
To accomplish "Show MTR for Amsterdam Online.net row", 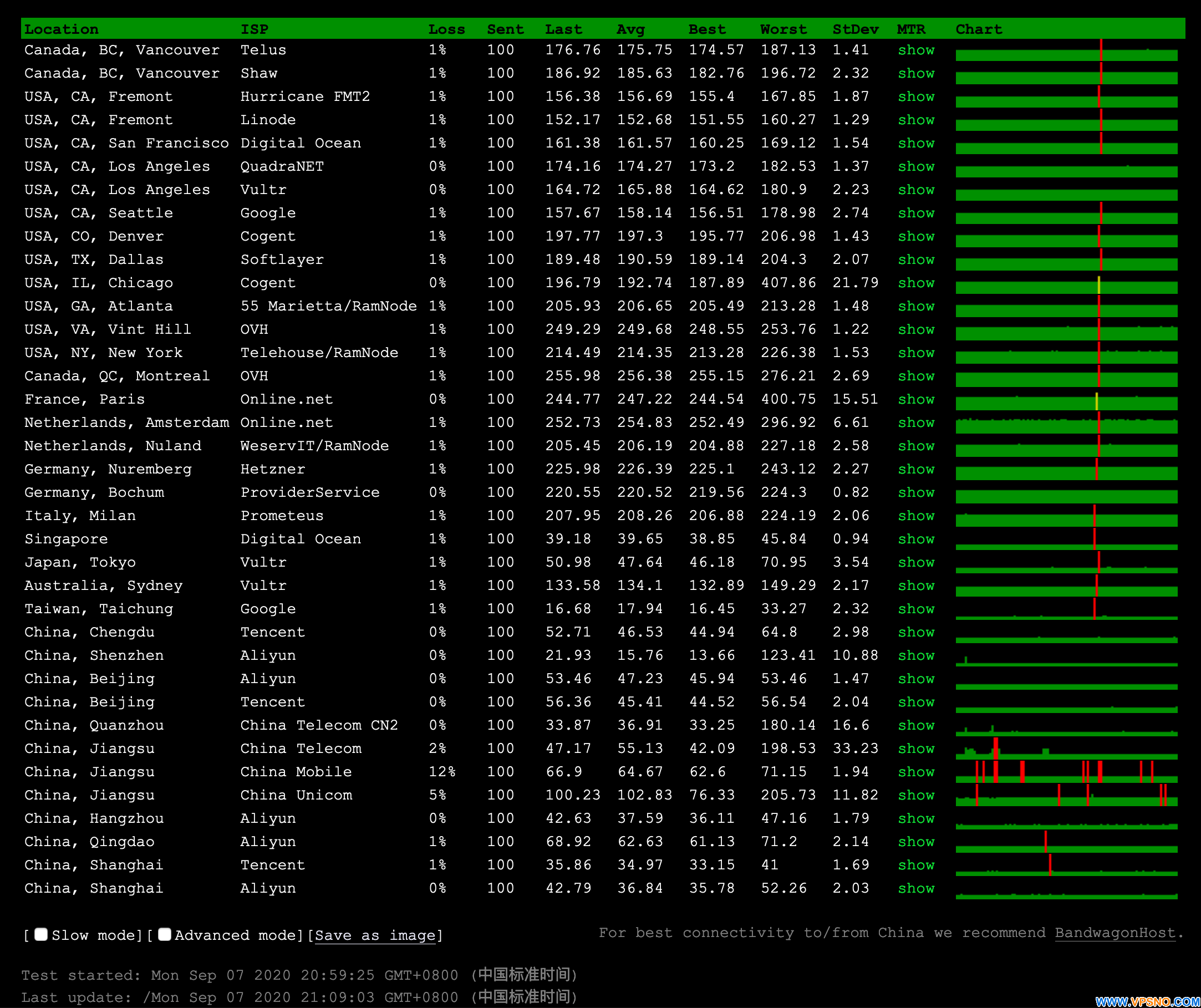I will click(x=916, y=423).
